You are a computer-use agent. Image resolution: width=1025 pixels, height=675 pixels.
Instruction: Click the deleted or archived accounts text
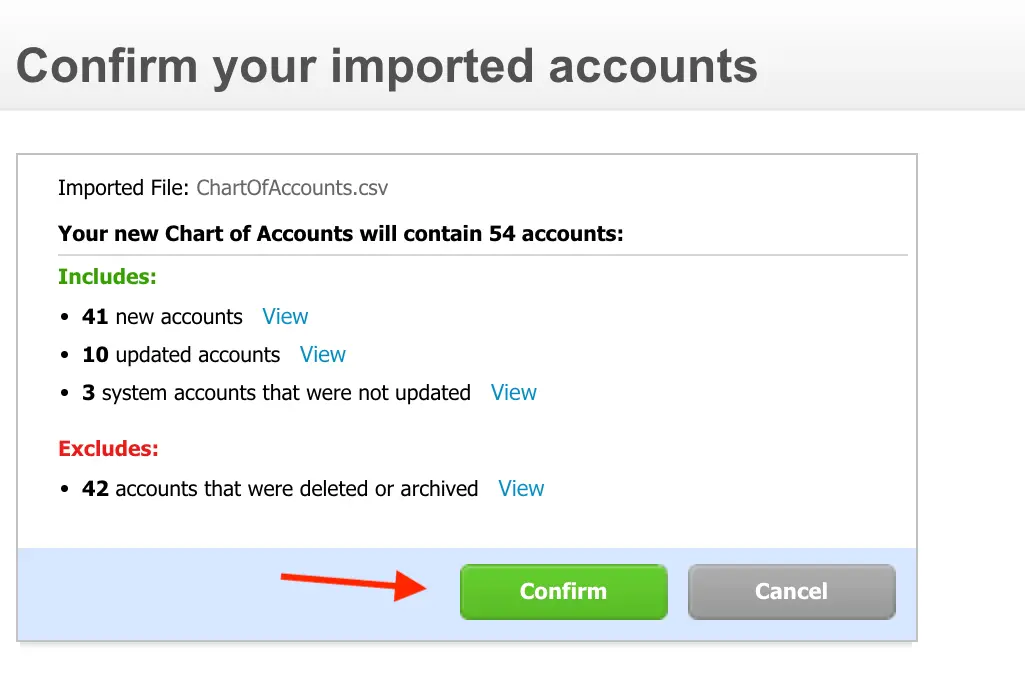coord(280,488)
